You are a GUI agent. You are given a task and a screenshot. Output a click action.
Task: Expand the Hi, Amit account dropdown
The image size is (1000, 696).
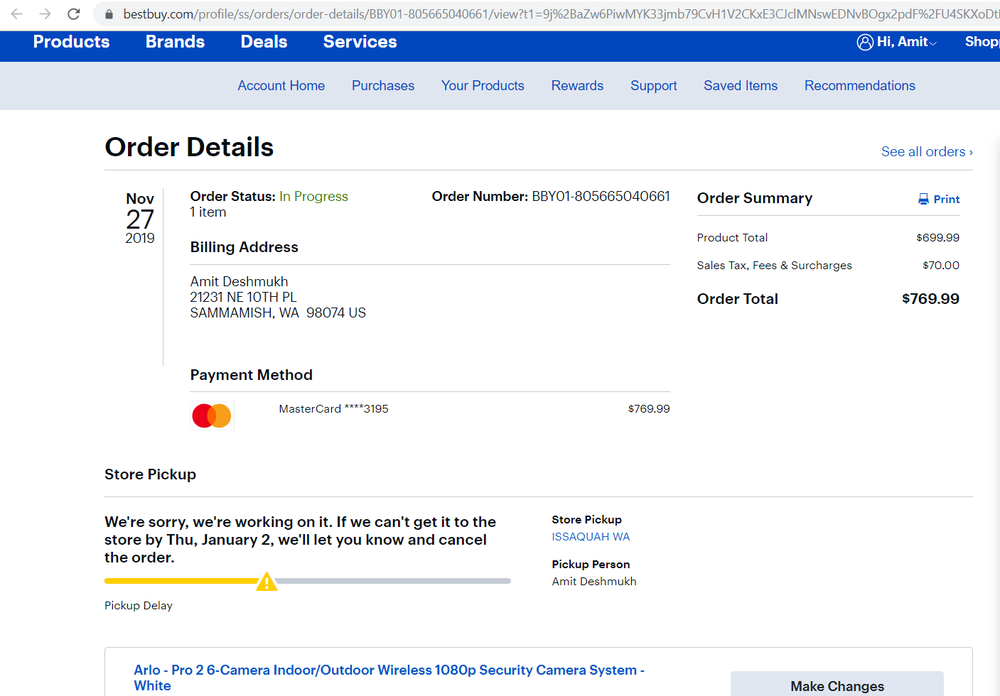pyautogui.click(x=907, y=42)
